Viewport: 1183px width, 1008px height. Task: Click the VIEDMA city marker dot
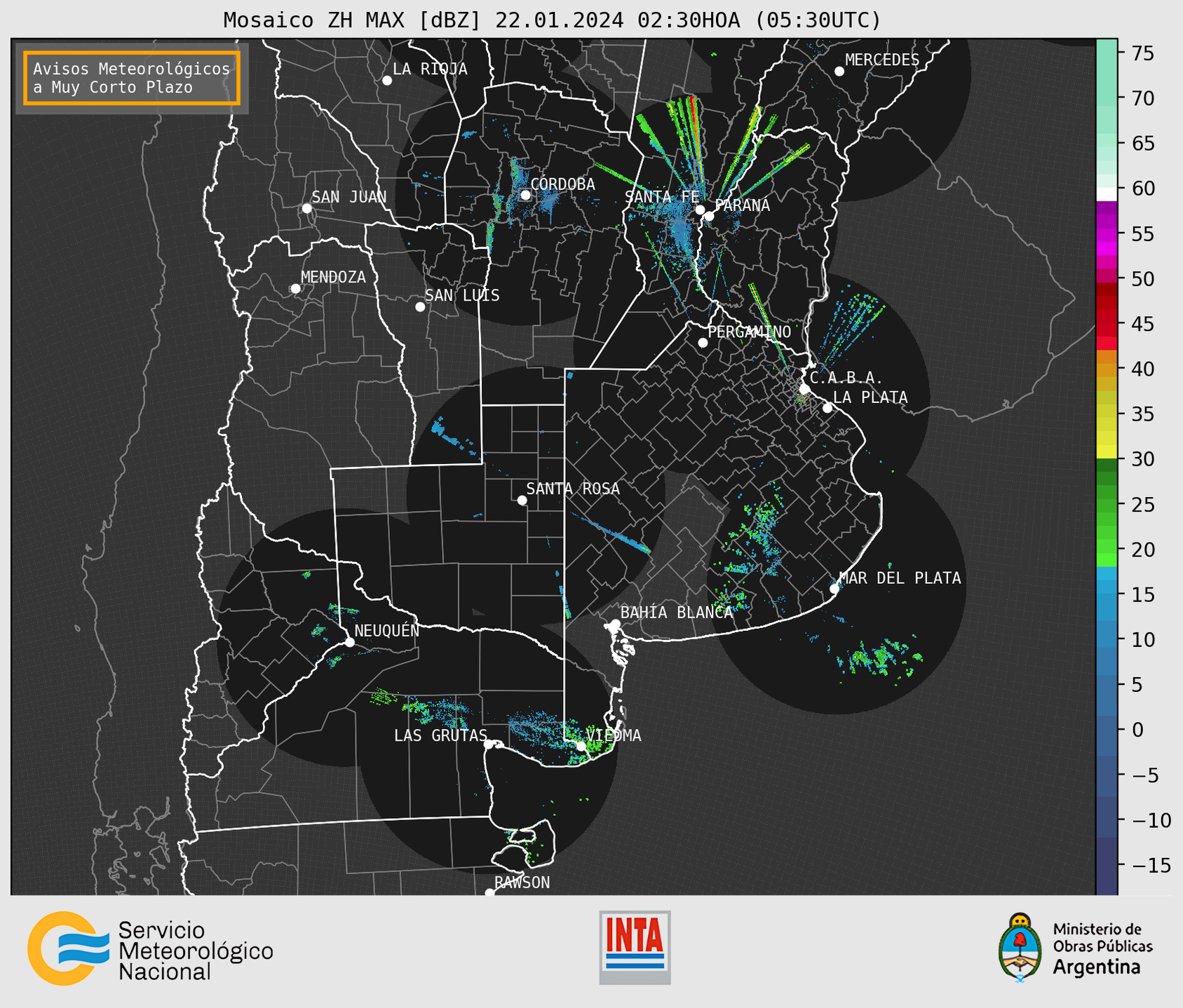click(581, 747)
